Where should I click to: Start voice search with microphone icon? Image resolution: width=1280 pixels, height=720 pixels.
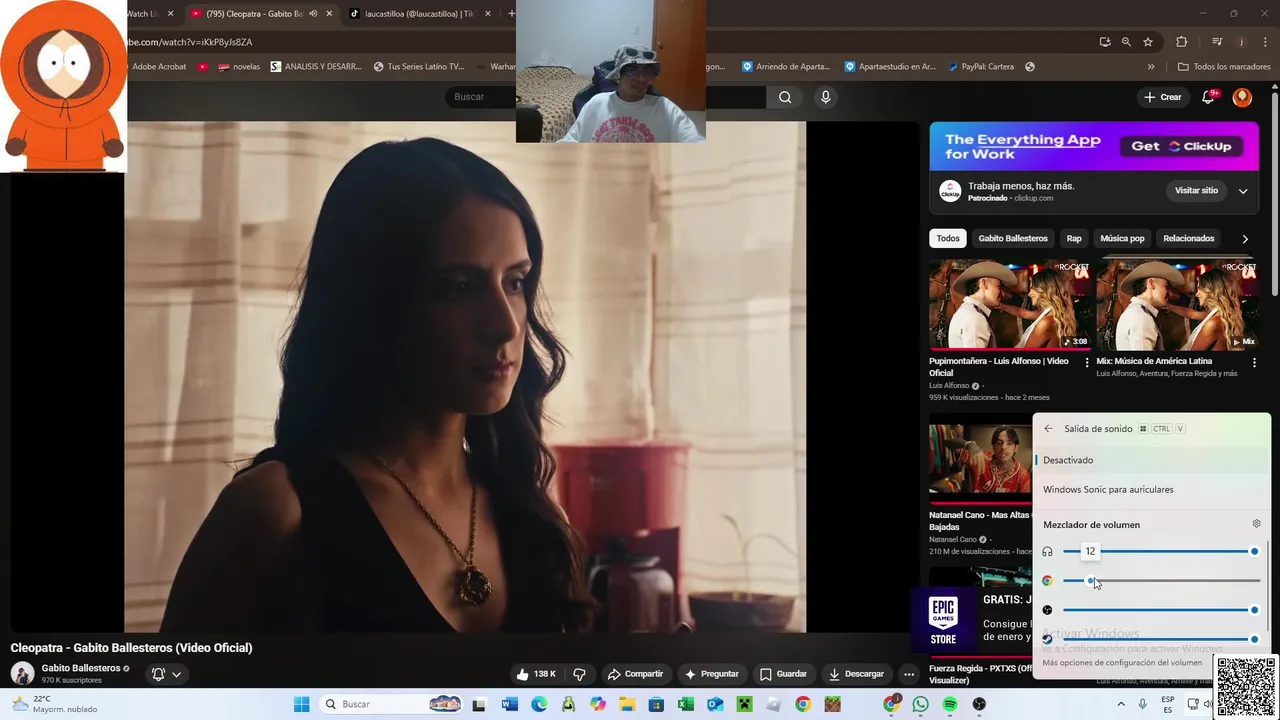[x=825, y=97]
